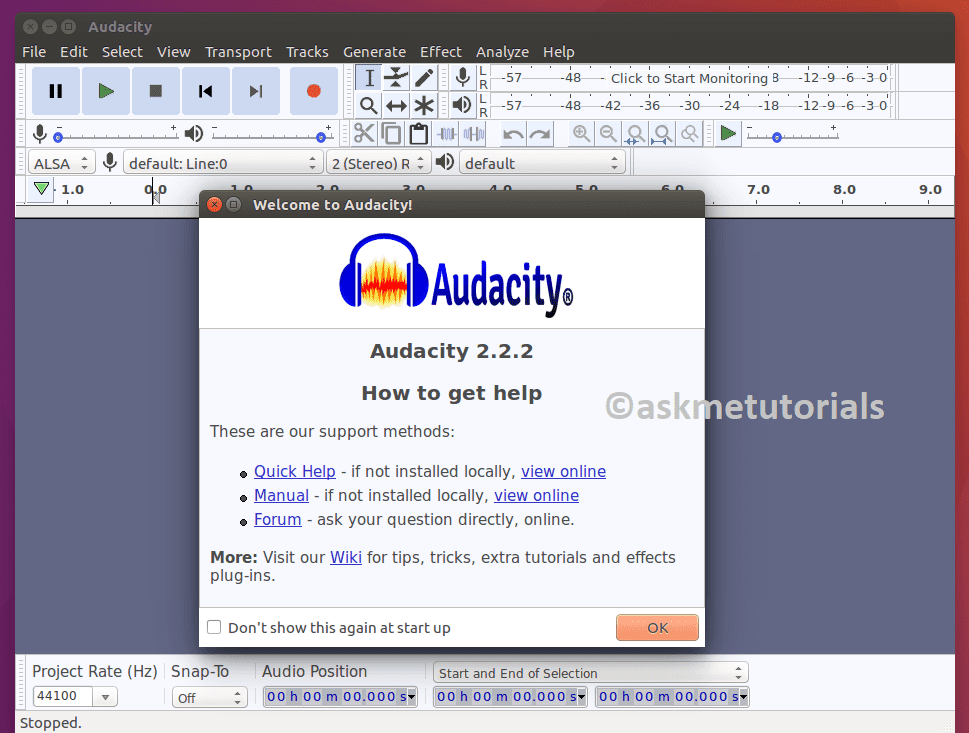This screenshot has width=969, height=733.
Task: Open the Edit menu
Action: (x=74, y=52)
